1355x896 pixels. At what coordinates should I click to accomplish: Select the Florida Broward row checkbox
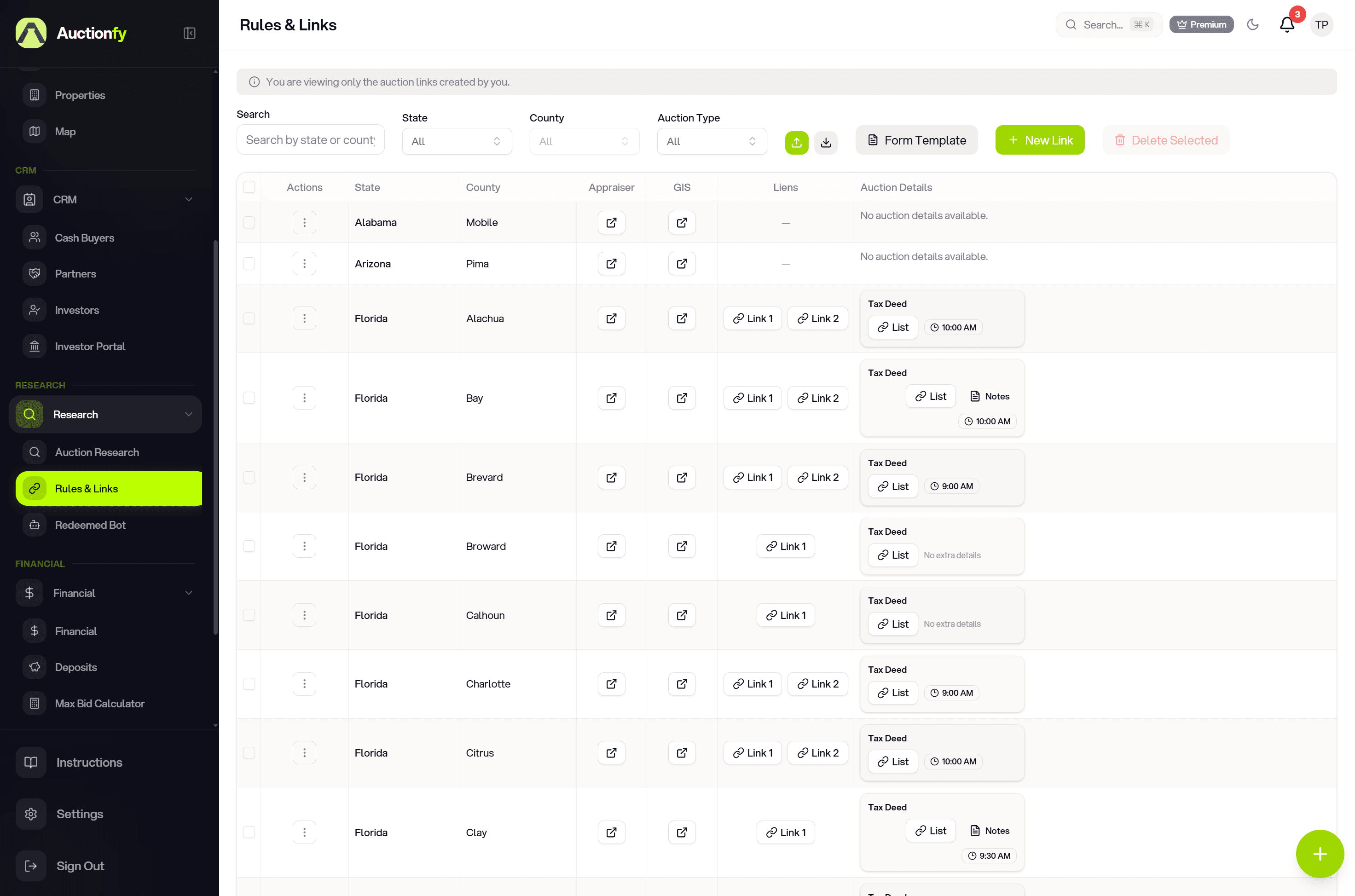(249, 546)
